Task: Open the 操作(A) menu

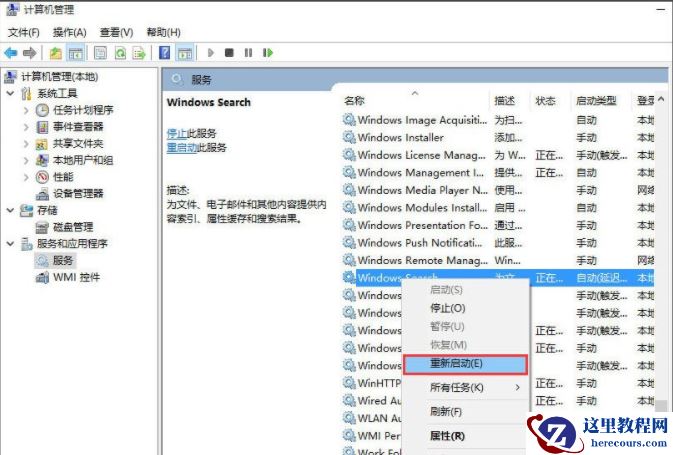Action: click(70, 32)
